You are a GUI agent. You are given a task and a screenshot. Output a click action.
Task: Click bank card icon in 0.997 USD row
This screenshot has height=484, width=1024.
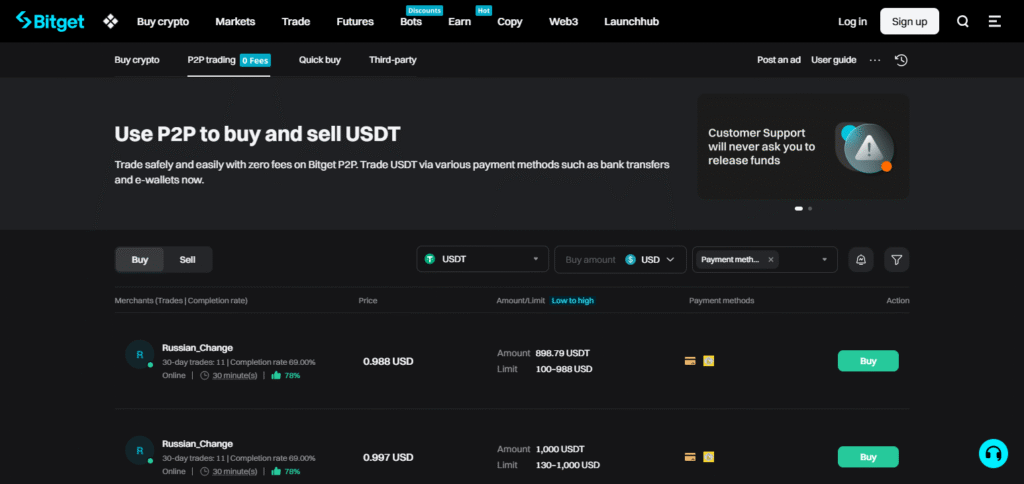(x=690, y=457)
